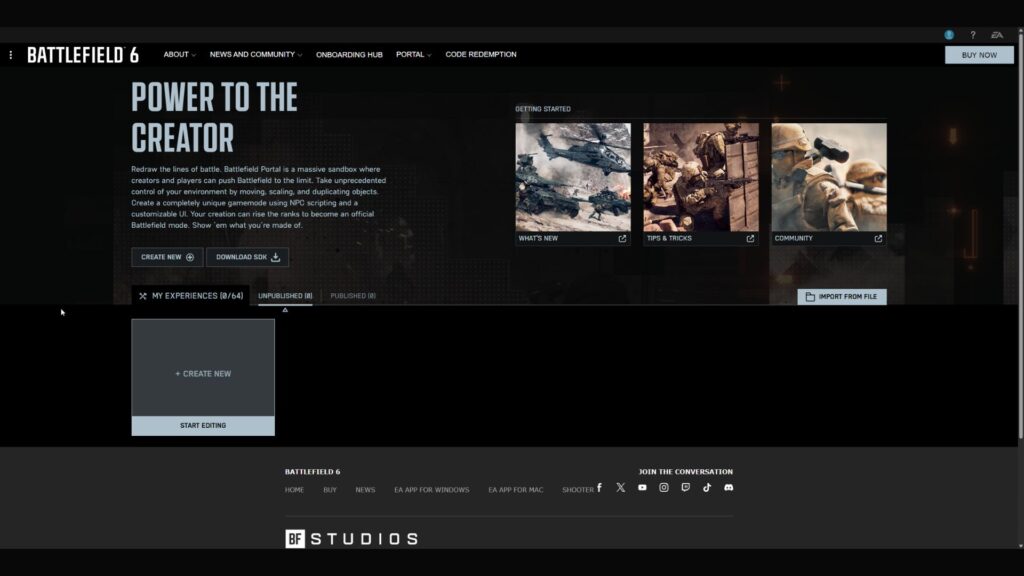The image size is (1024, 576).
Task: Switch to the PUBLISHED (0) tab
Action: (353, 296)
